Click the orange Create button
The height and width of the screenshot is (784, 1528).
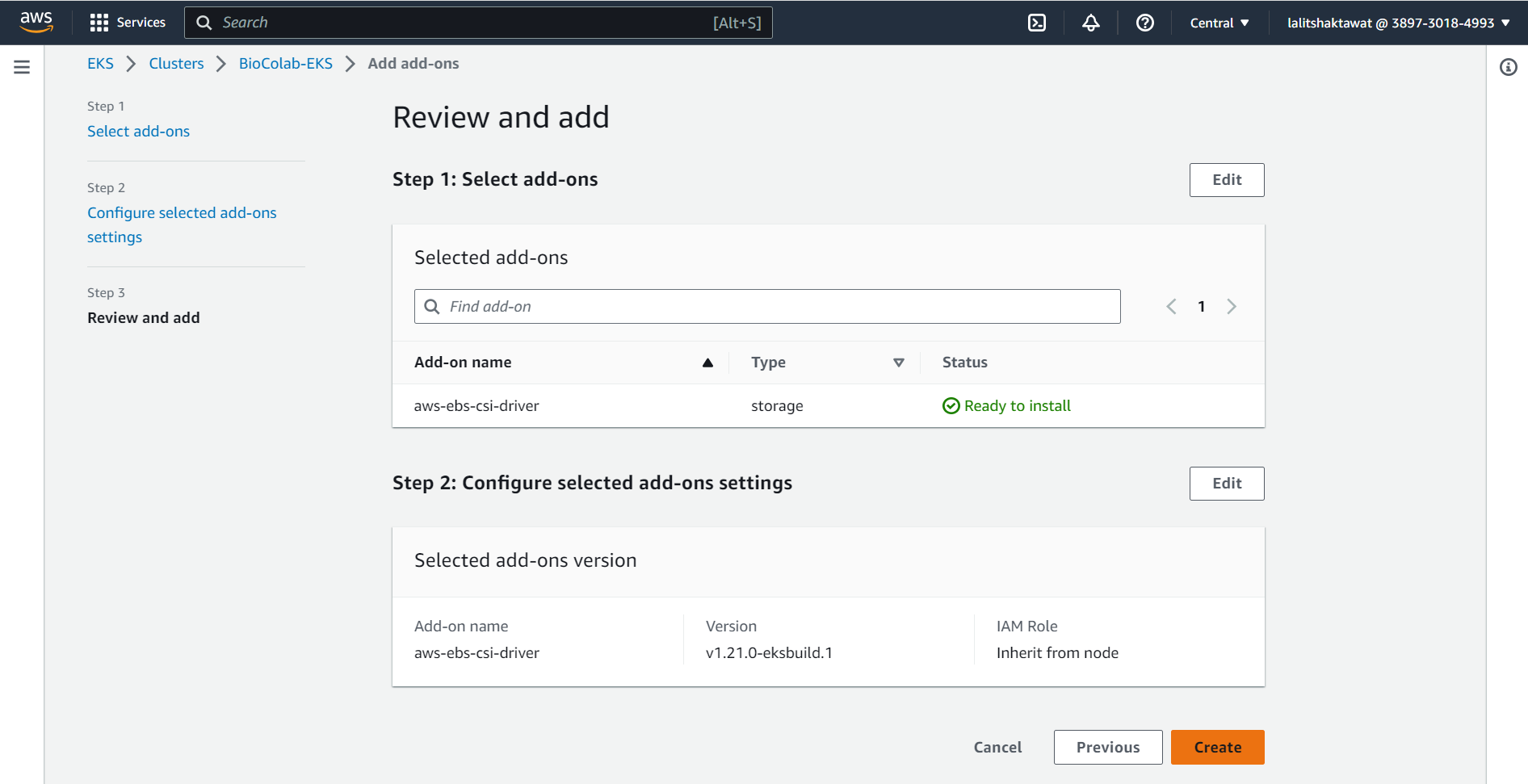[1218, 748]
